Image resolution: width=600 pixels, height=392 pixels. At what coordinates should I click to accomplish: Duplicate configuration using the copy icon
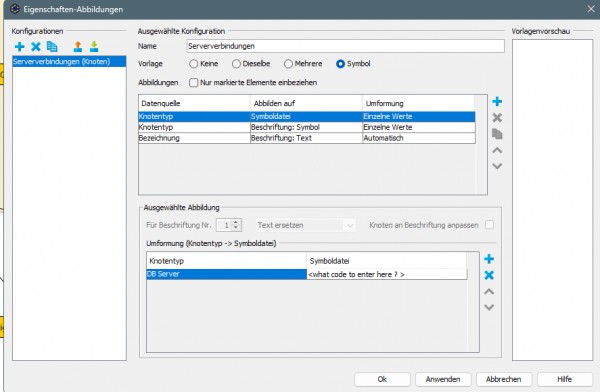pos(52,47)
